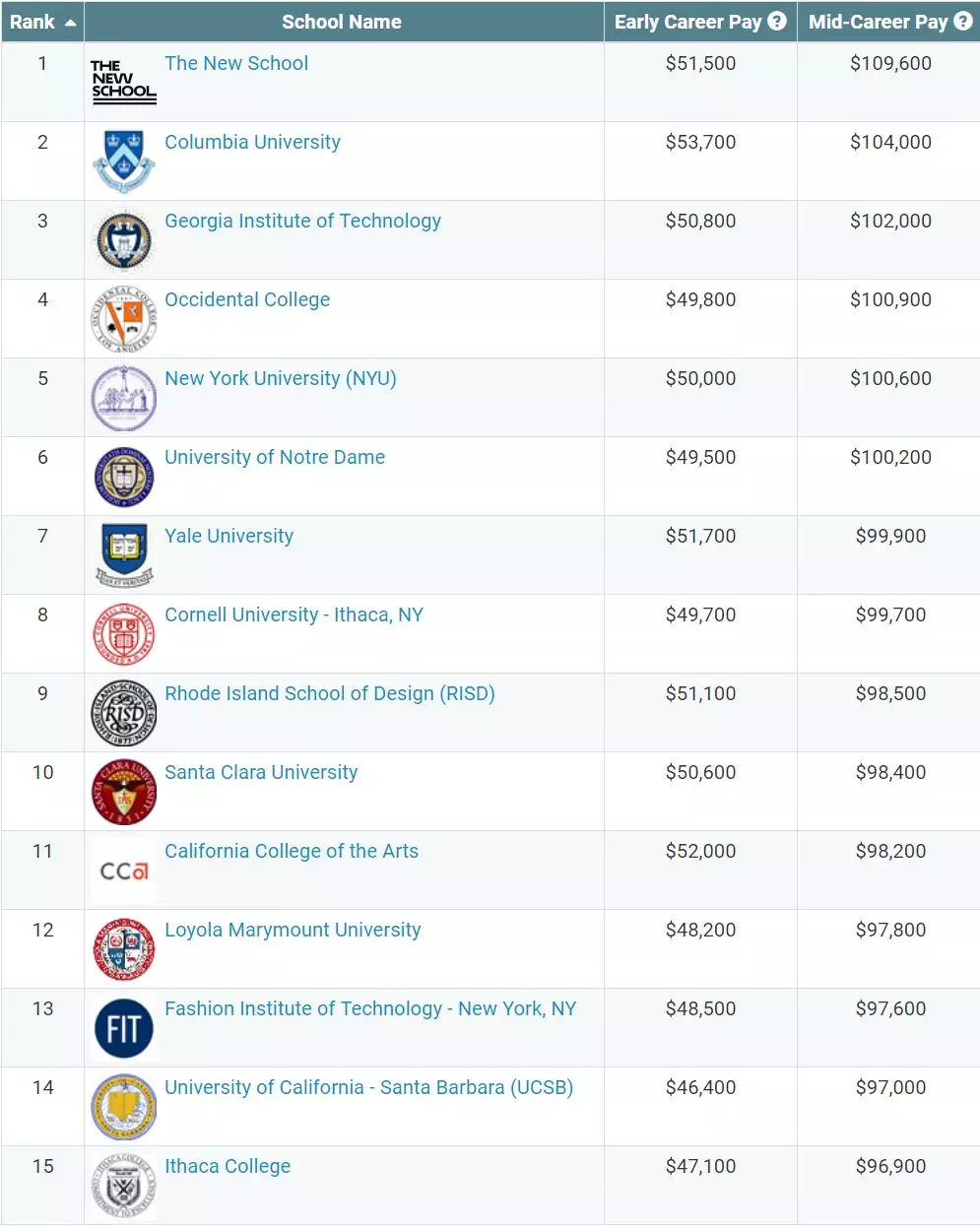Open University of Notre Dame link
This screenshot has width=980, height=1227.
click(275, 457)
